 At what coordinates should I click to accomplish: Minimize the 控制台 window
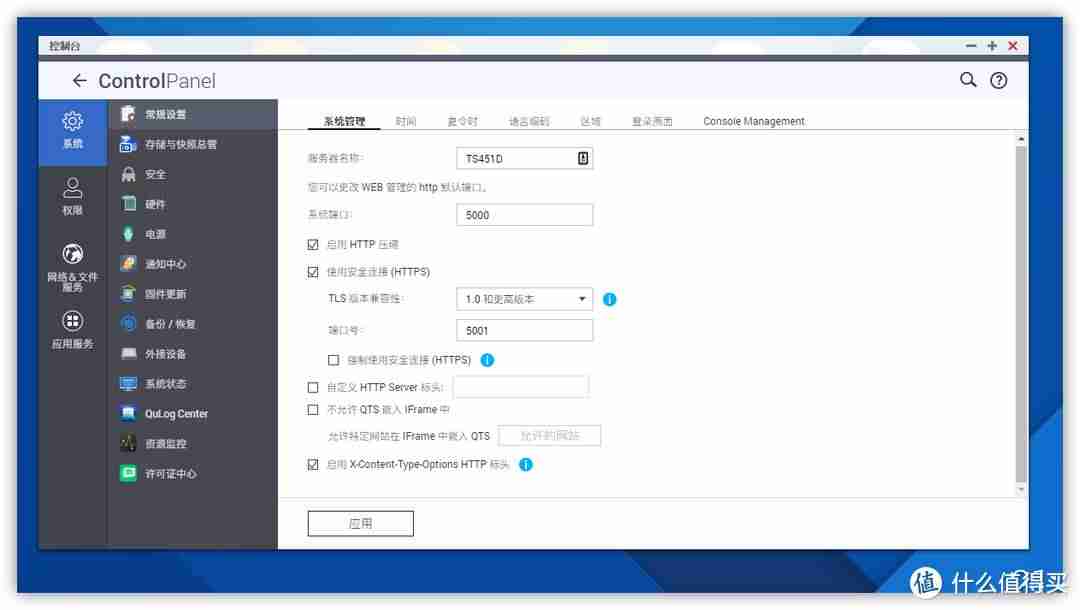[971, 46]
